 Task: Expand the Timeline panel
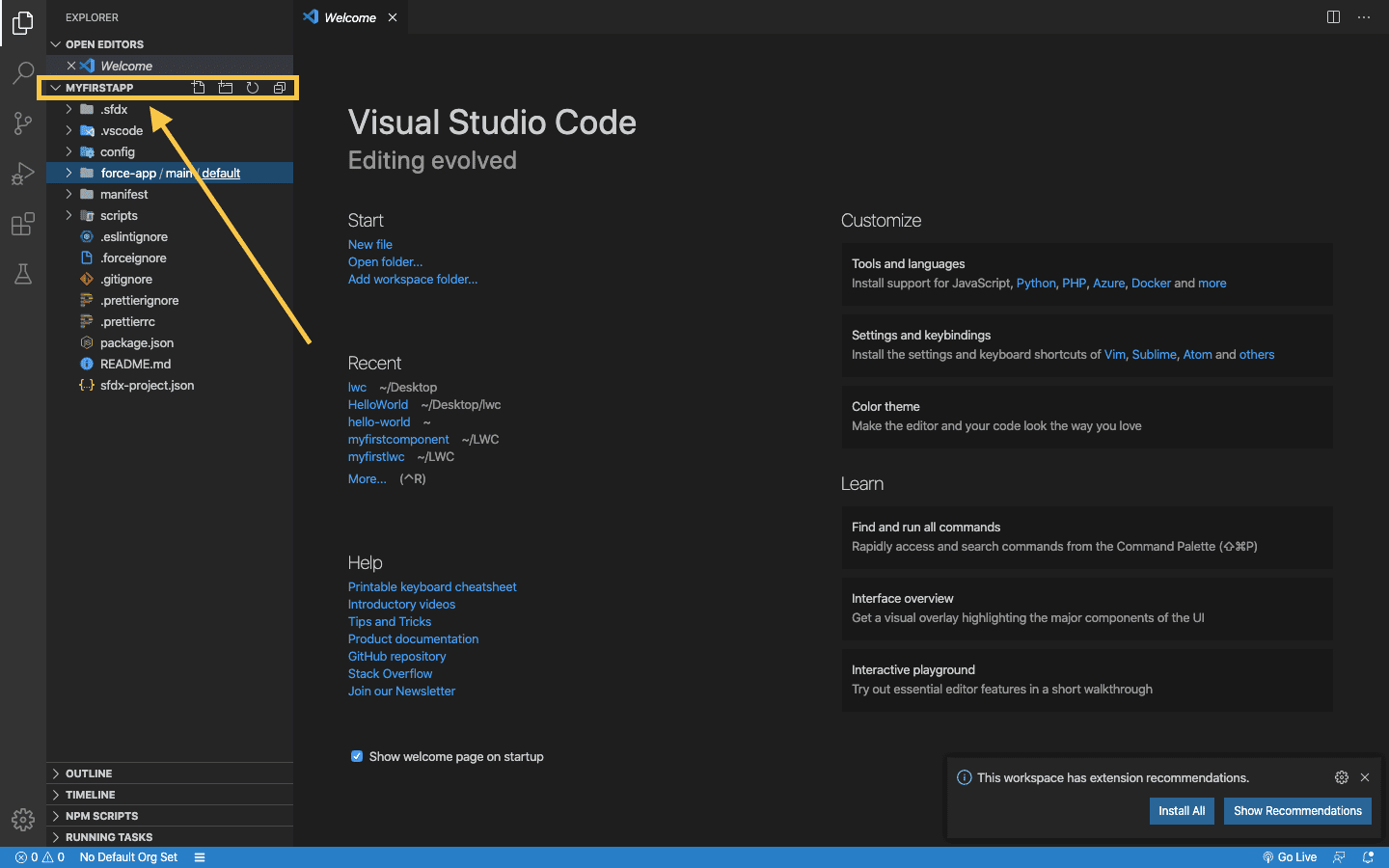point(170,795)
